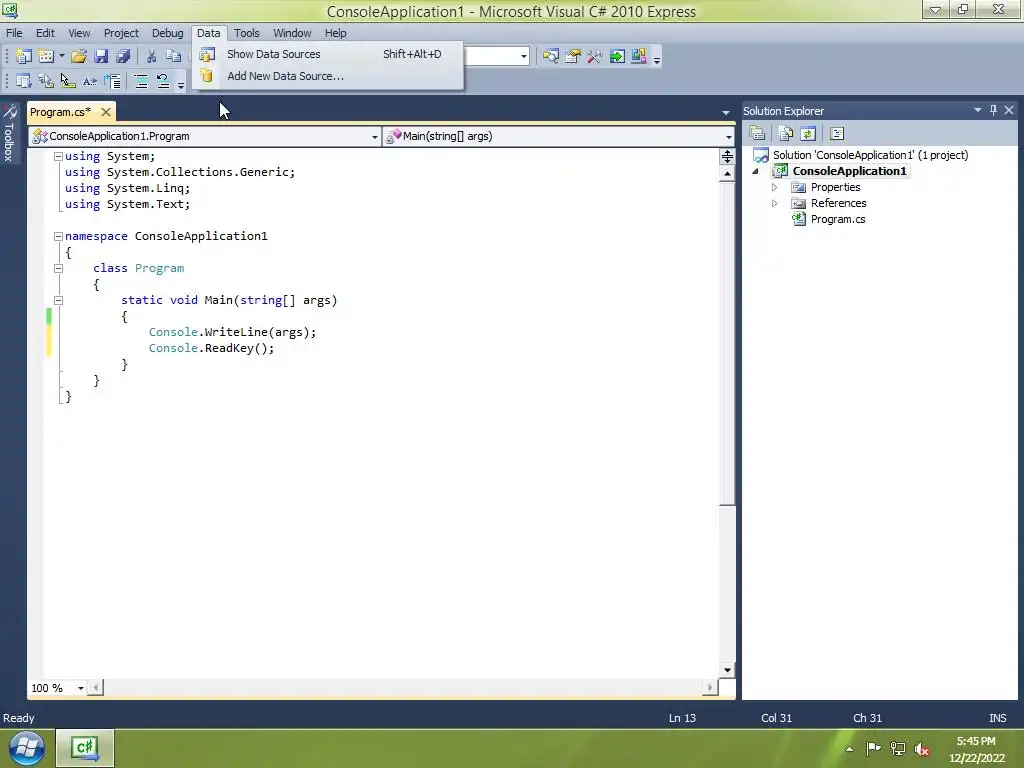Expand the References tree node
1024x768 pixels.
pos(775,203)
